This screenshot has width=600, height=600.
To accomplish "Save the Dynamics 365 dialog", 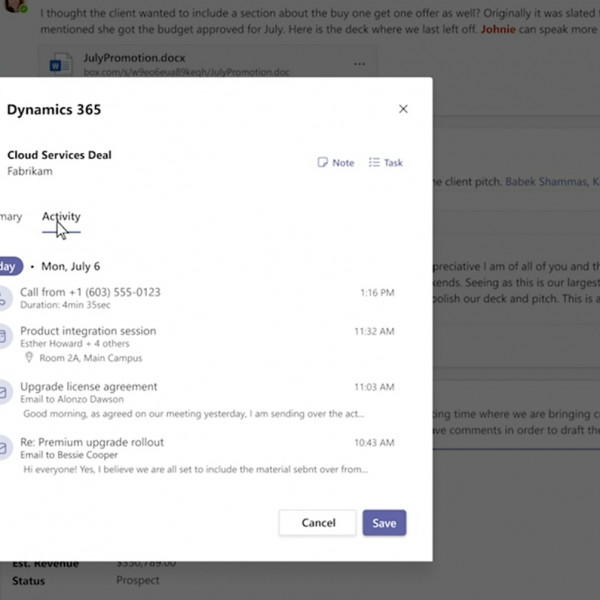I will [x=384, y=523].
